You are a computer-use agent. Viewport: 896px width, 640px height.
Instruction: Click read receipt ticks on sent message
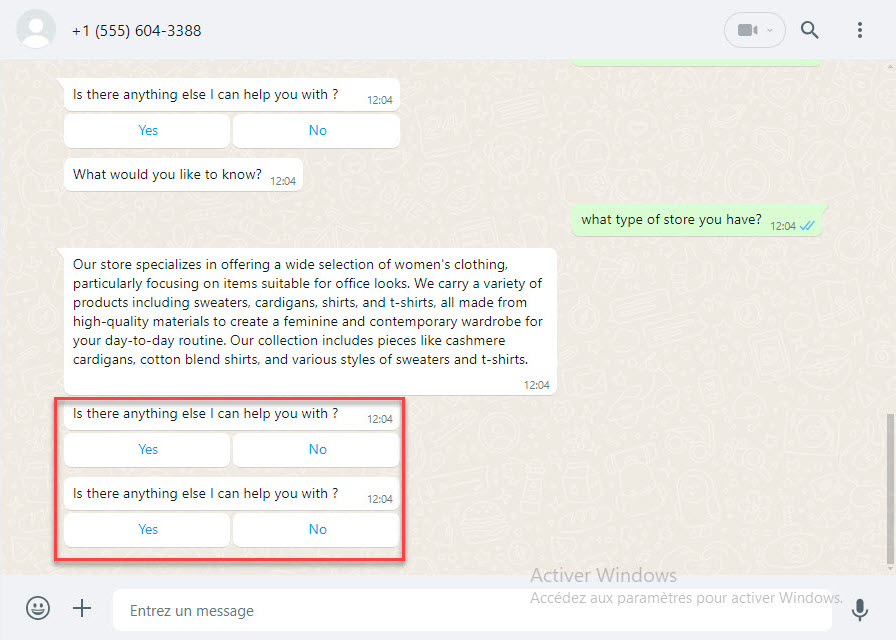[x=807, y=226]
